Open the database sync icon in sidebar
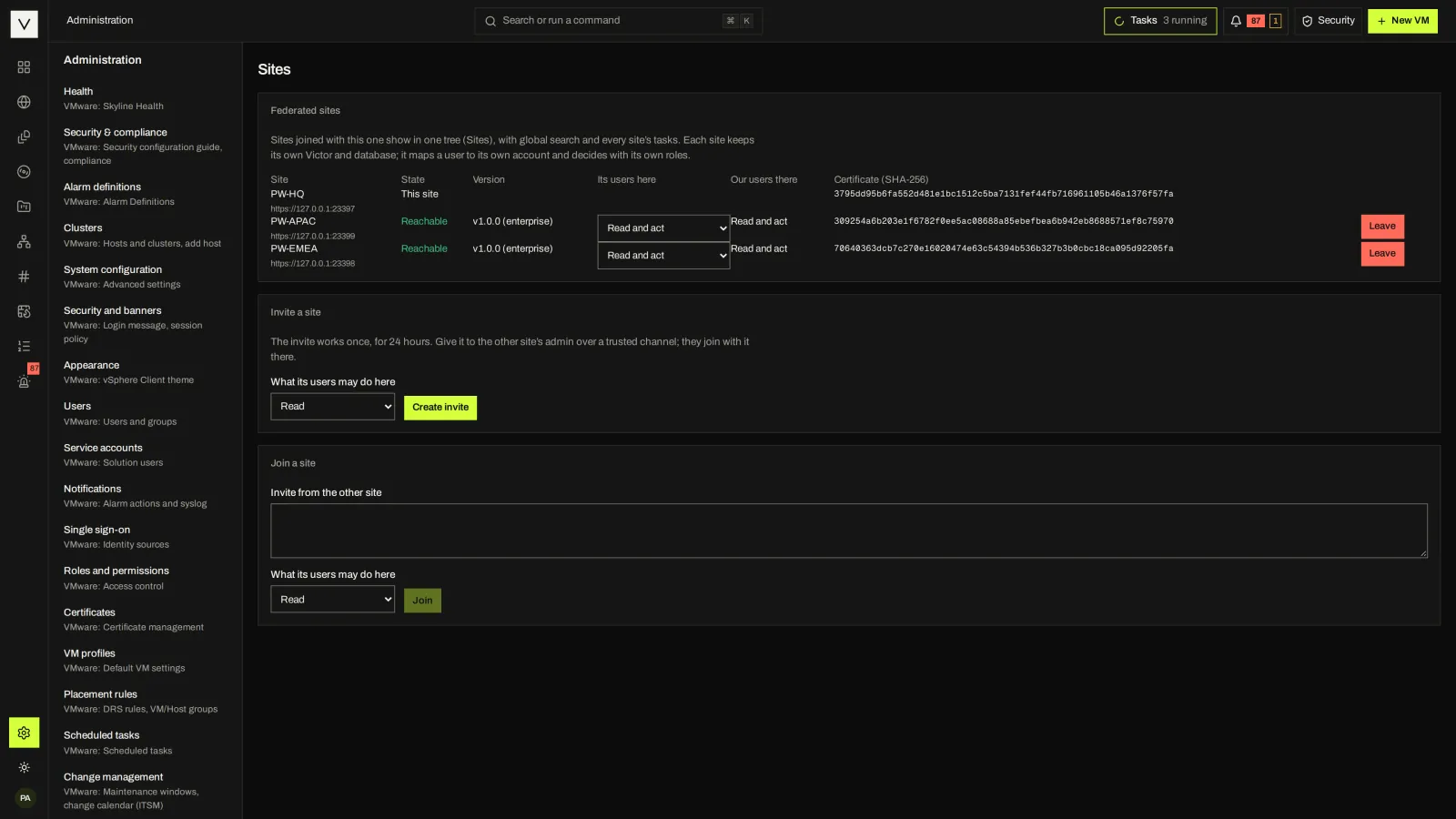This screenshot has width=1456, height=819. pyautogui.click(x=24, y=311)
